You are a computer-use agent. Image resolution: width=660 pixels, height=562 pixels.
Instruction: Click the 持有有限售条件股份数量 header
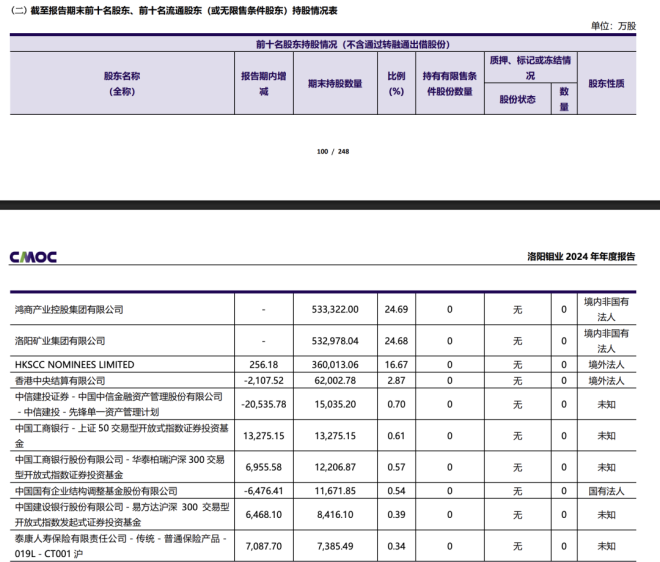click(450, 83)
